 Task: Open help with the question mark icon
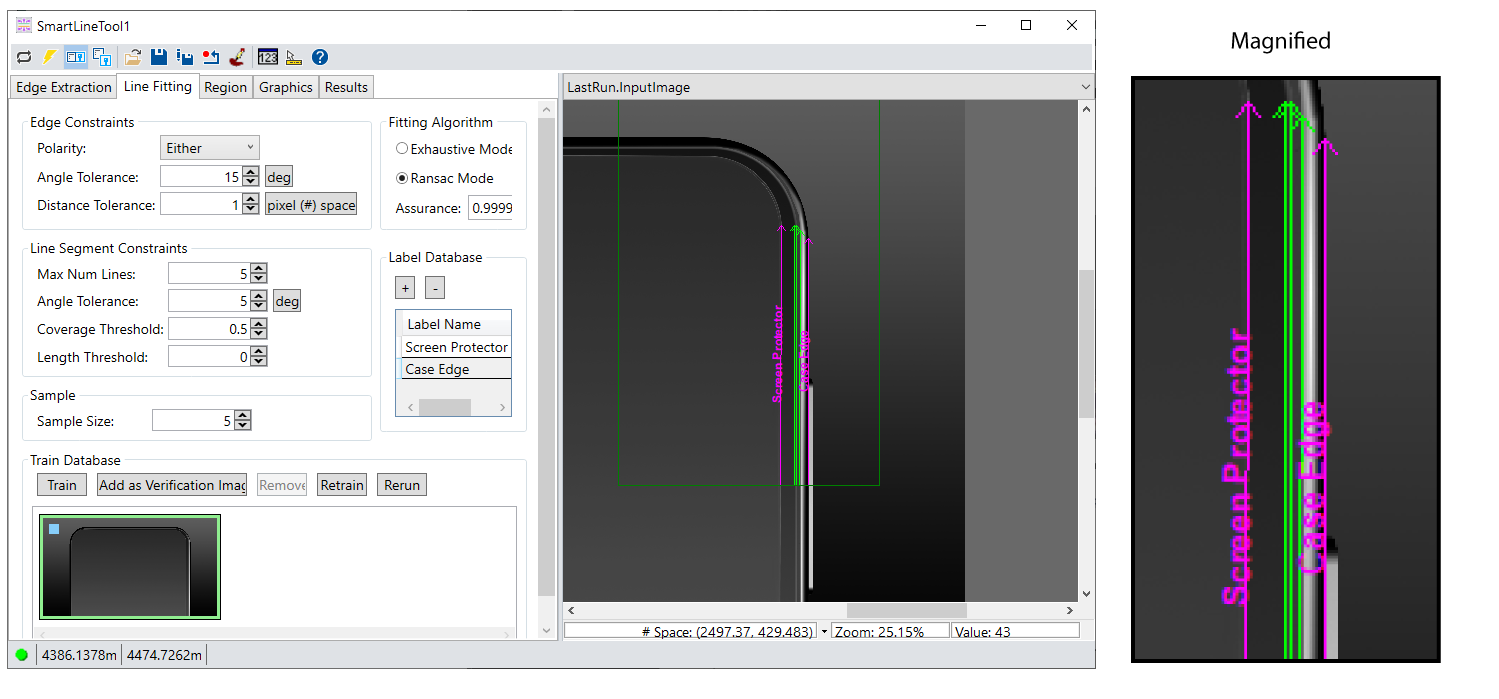click(x=320, y=57)
